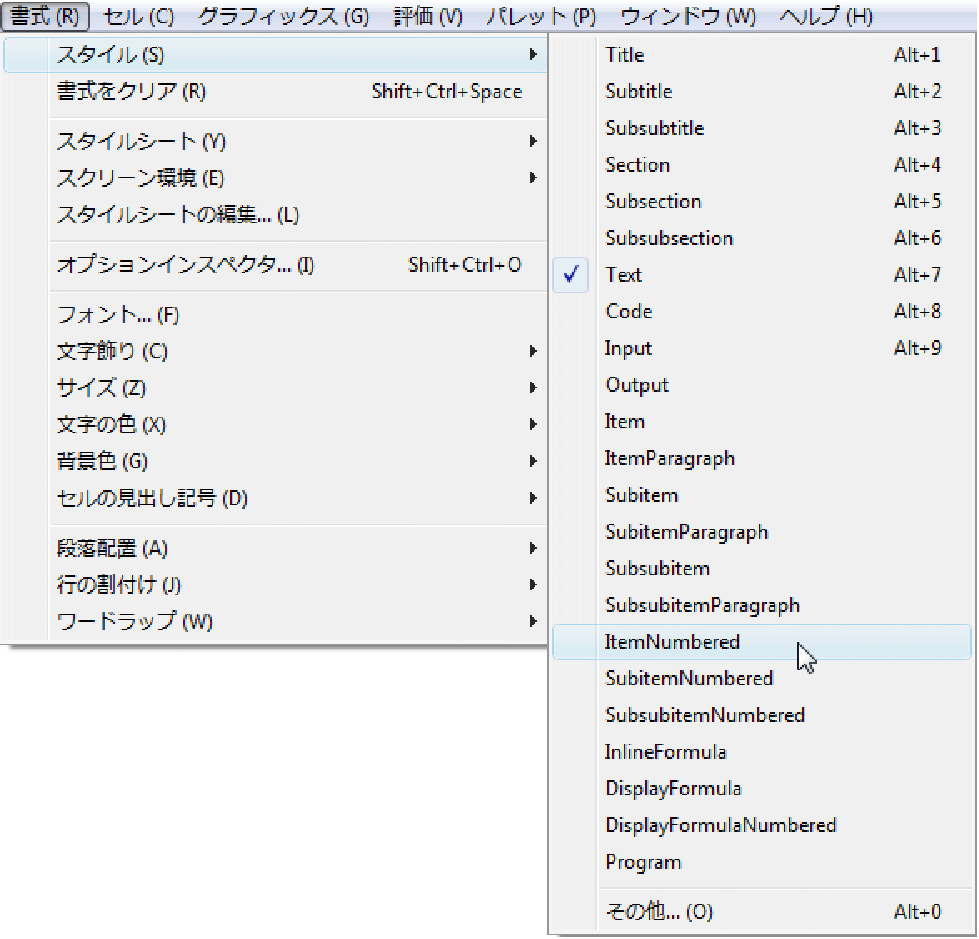Apply the Item style

tap(762, 421)
